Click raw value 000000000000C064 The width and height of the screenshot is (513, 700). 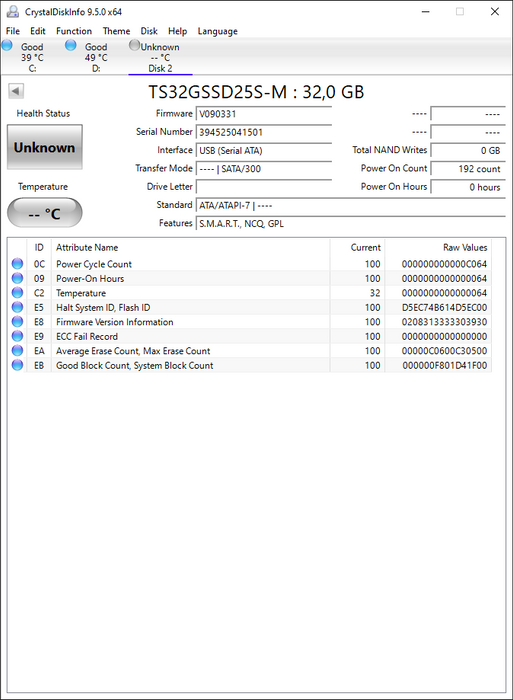pos(444,264)
